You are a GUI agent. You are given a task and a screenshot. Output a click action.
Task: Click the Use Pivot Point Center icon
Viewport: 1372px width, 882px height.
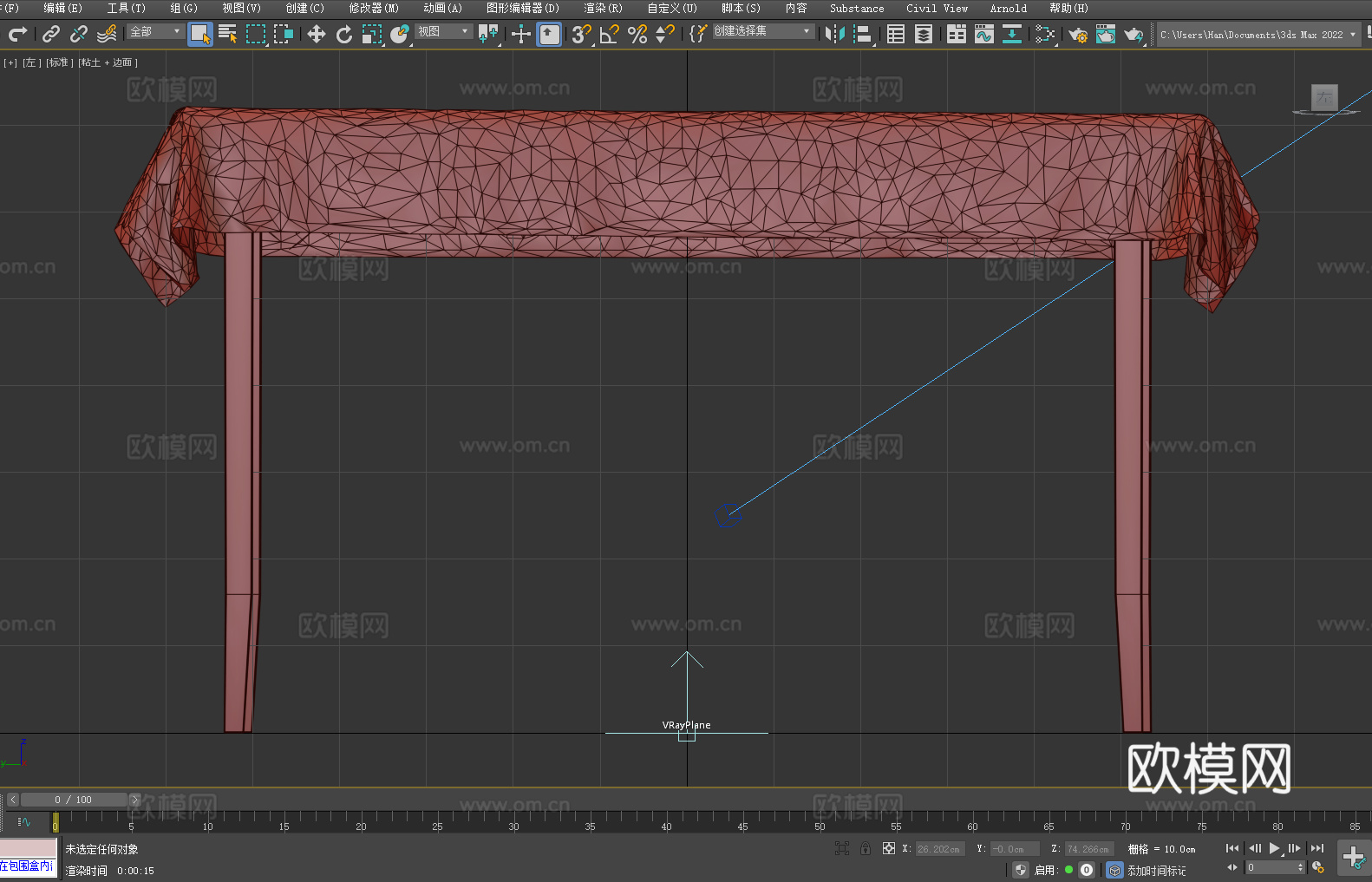tap(488, 34)
